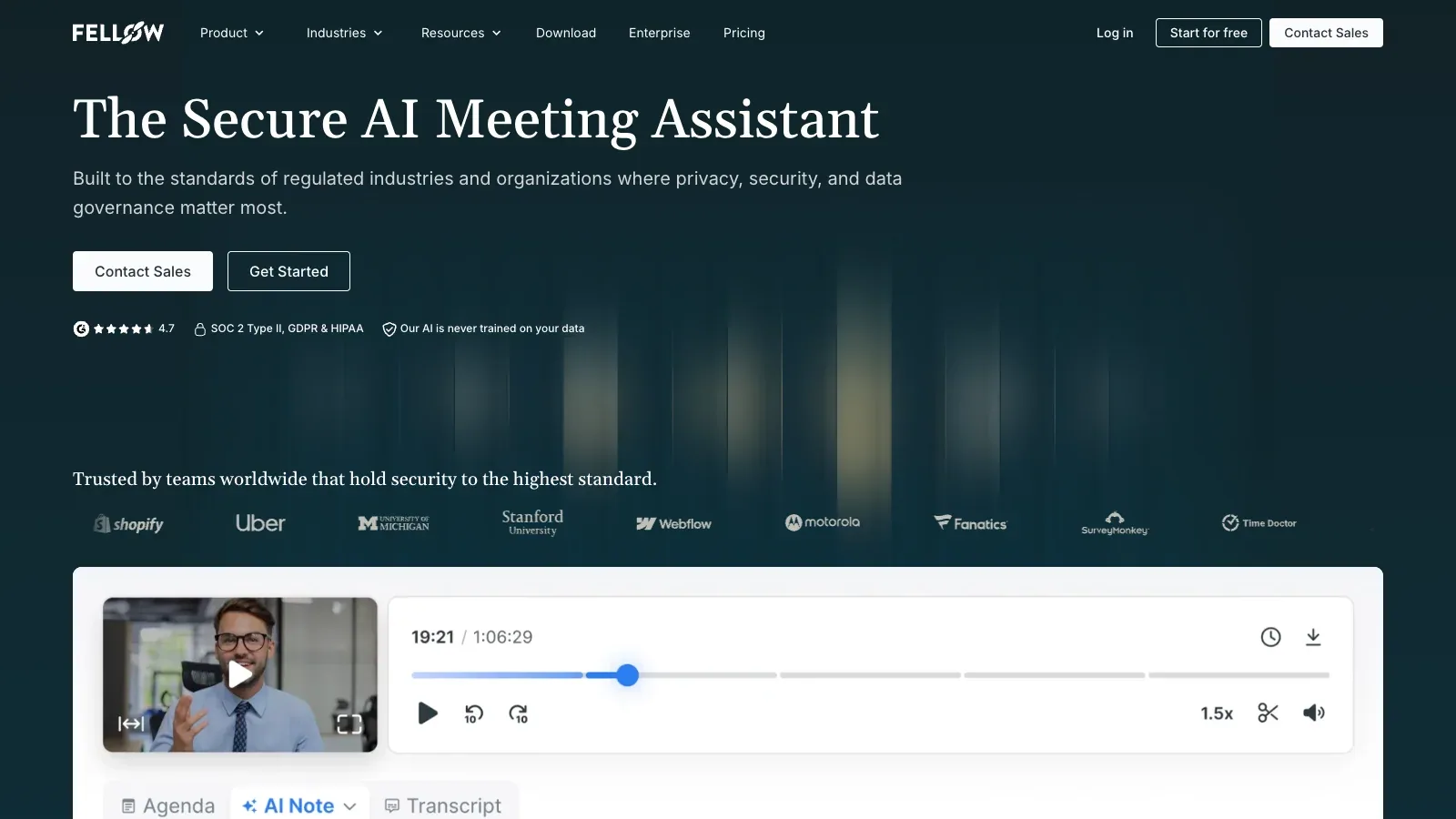Switch to the Transcript tab
1456x819 pixels.
click(443, 806)
